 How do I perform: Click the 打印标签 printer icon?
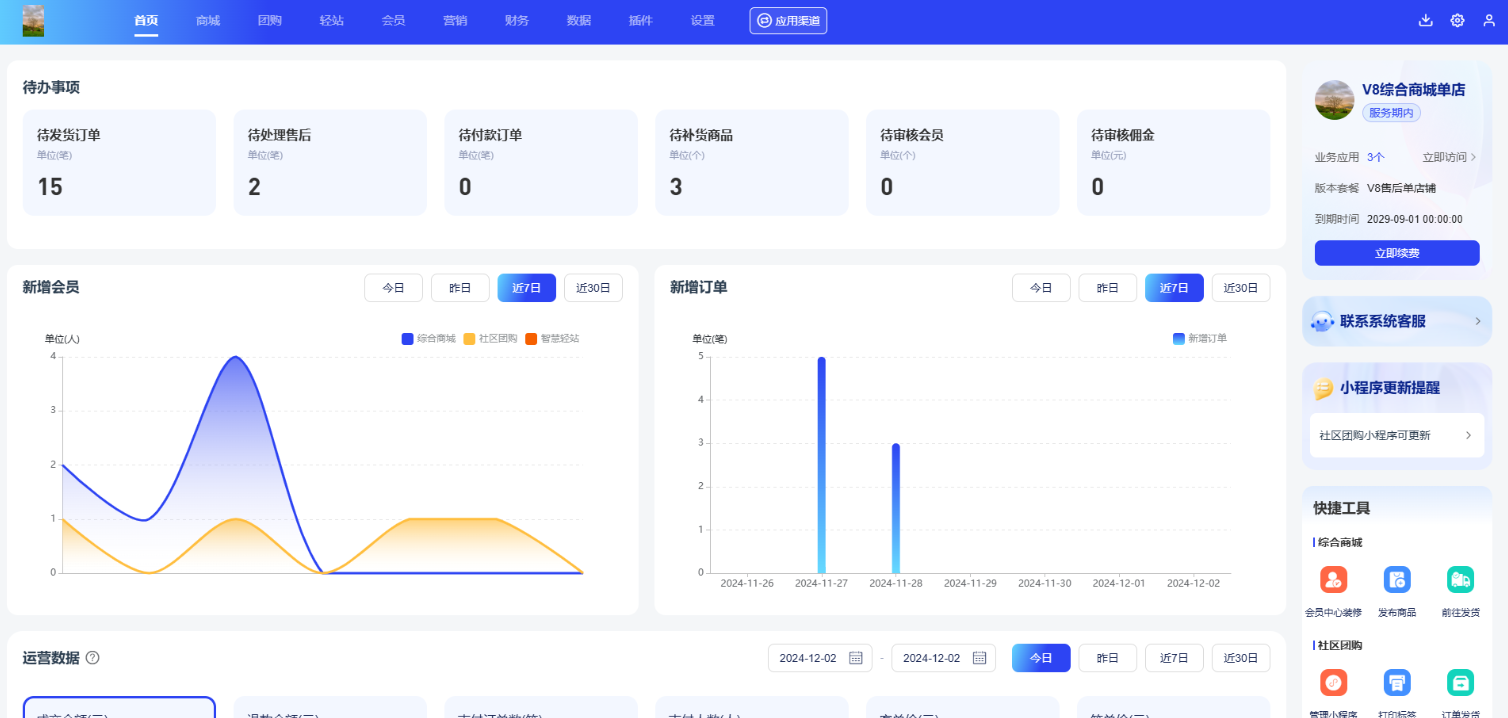click(x=1396, y=682)
